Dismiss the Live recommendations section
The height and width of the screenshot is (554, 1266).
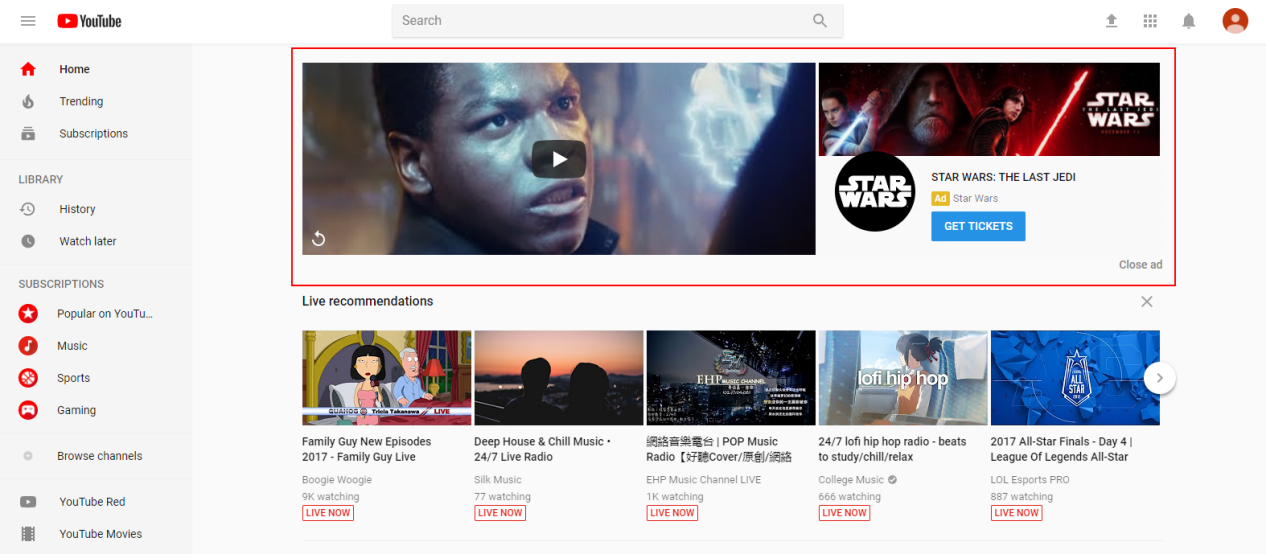[x=1147, y=301]
